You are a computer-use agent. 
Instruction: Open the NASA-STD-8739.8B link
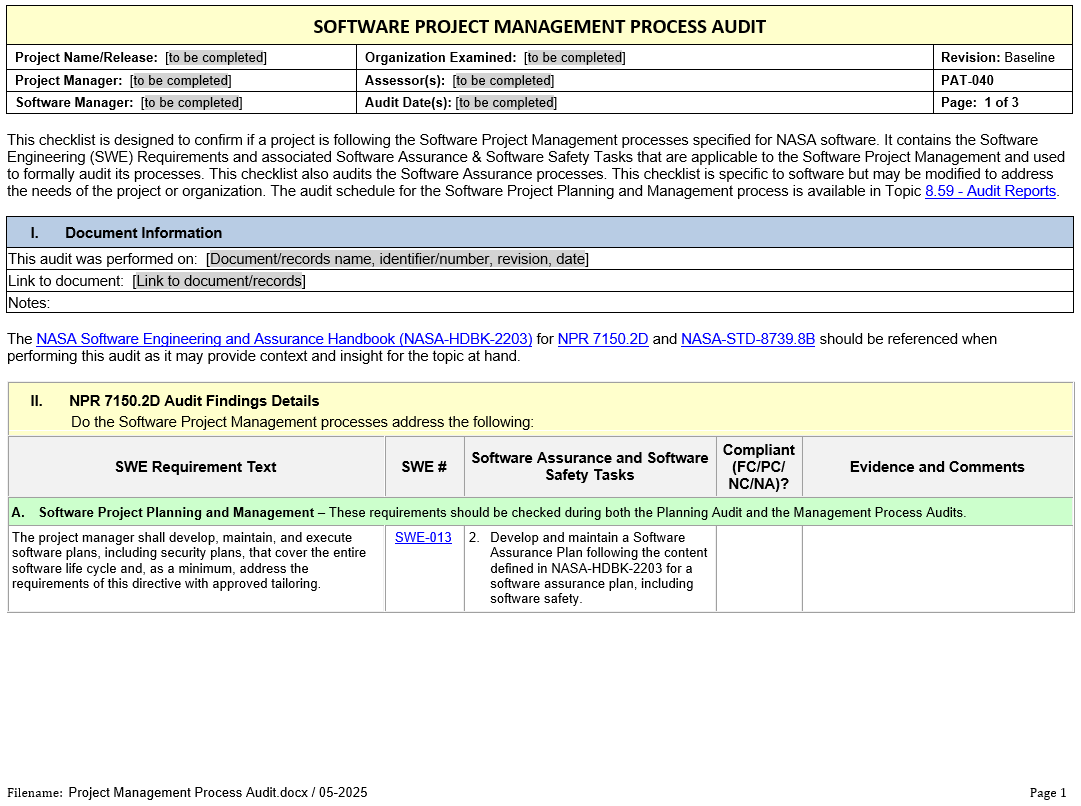747,339
